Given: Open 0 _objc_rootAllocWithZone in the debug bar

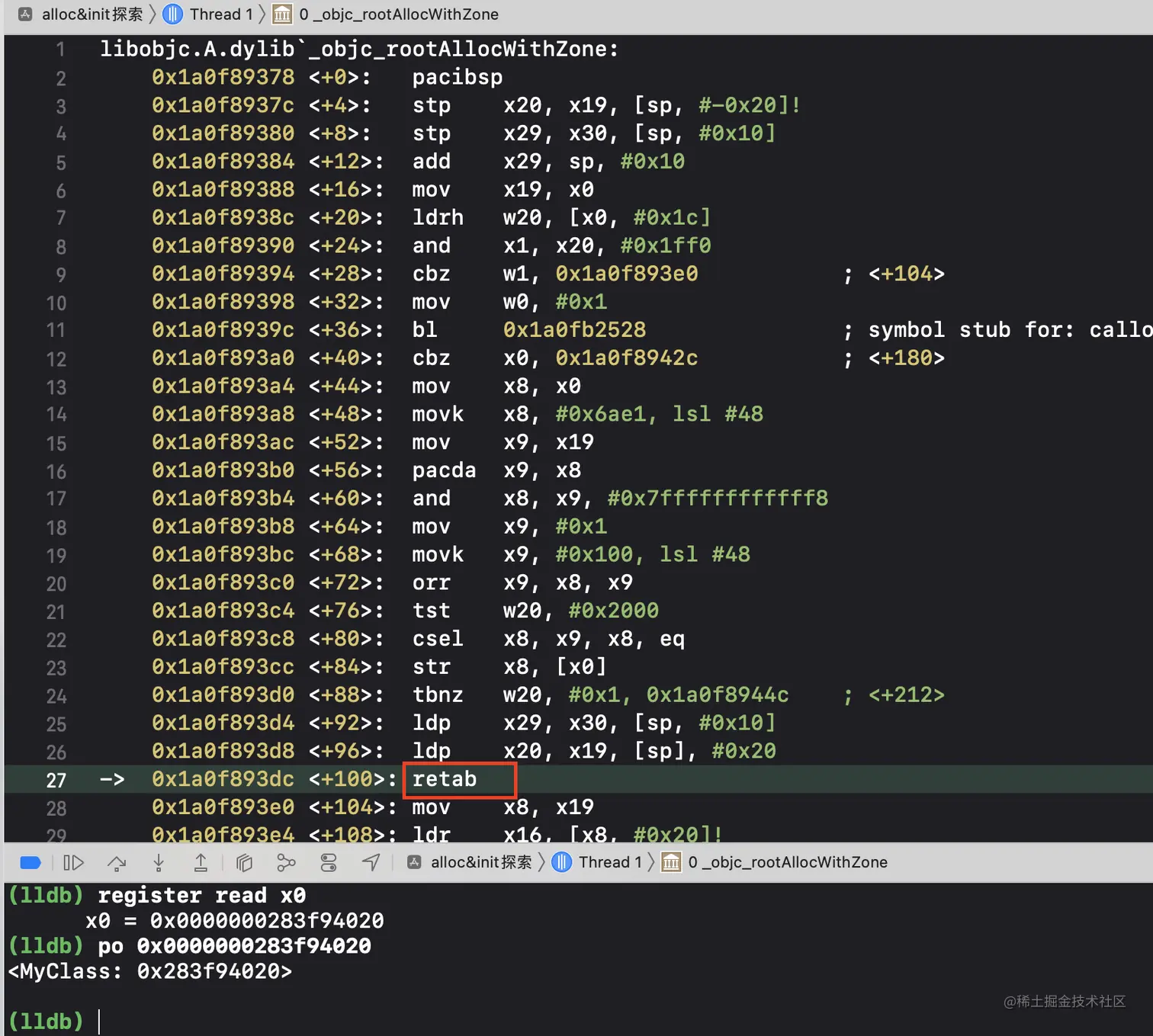Looking at the screenshot, I should [x=788, y=862].
